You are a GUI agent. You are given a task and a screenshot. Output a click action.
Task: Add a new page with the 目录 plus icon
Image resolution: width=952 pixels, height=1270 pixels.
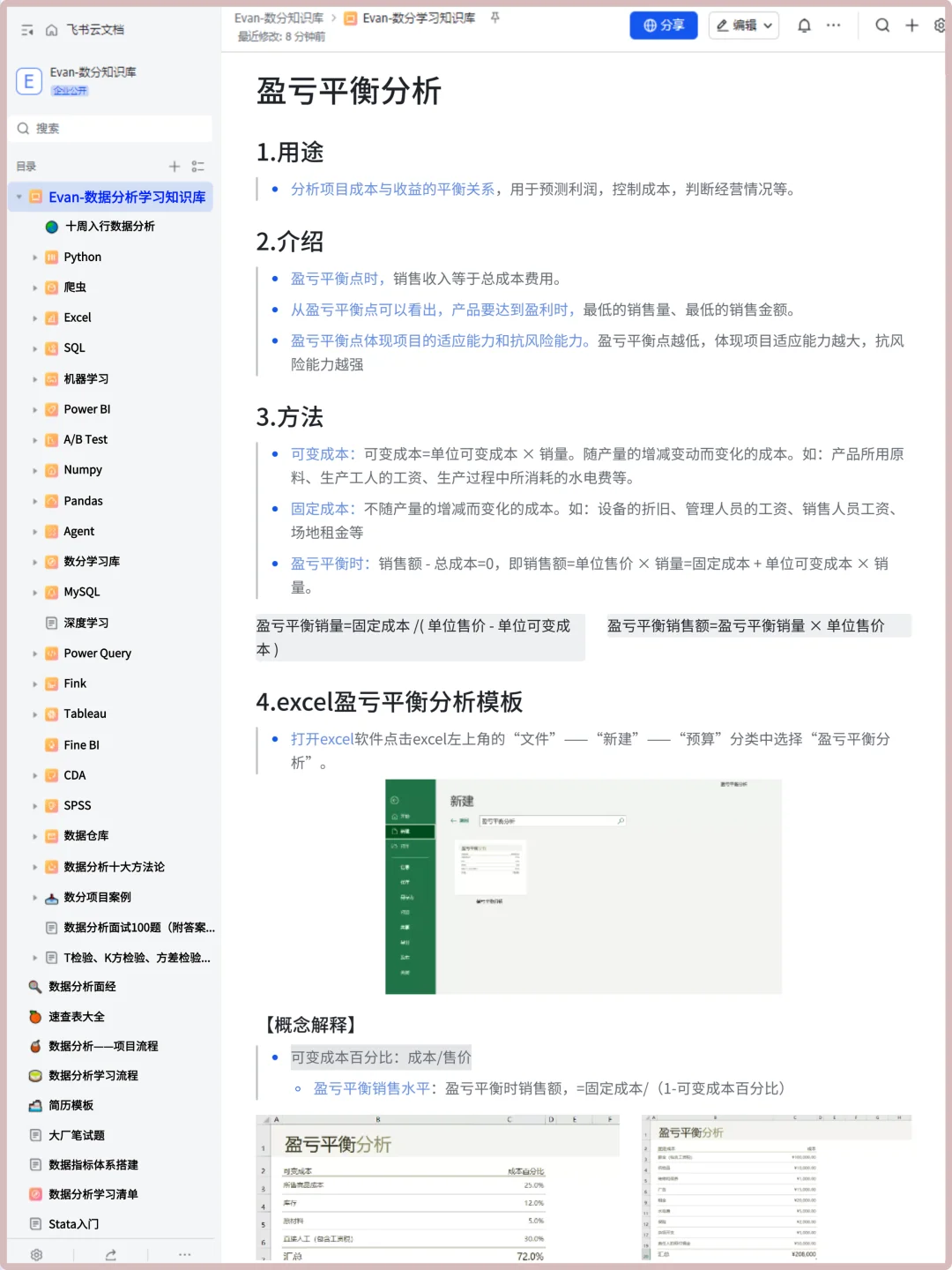(175, 166)
